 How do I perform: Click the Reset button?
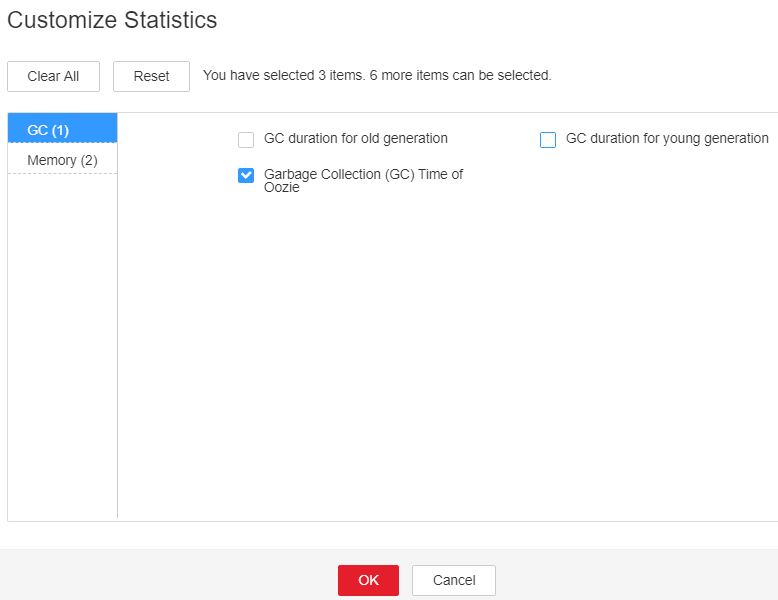click(x=151, y=76)
